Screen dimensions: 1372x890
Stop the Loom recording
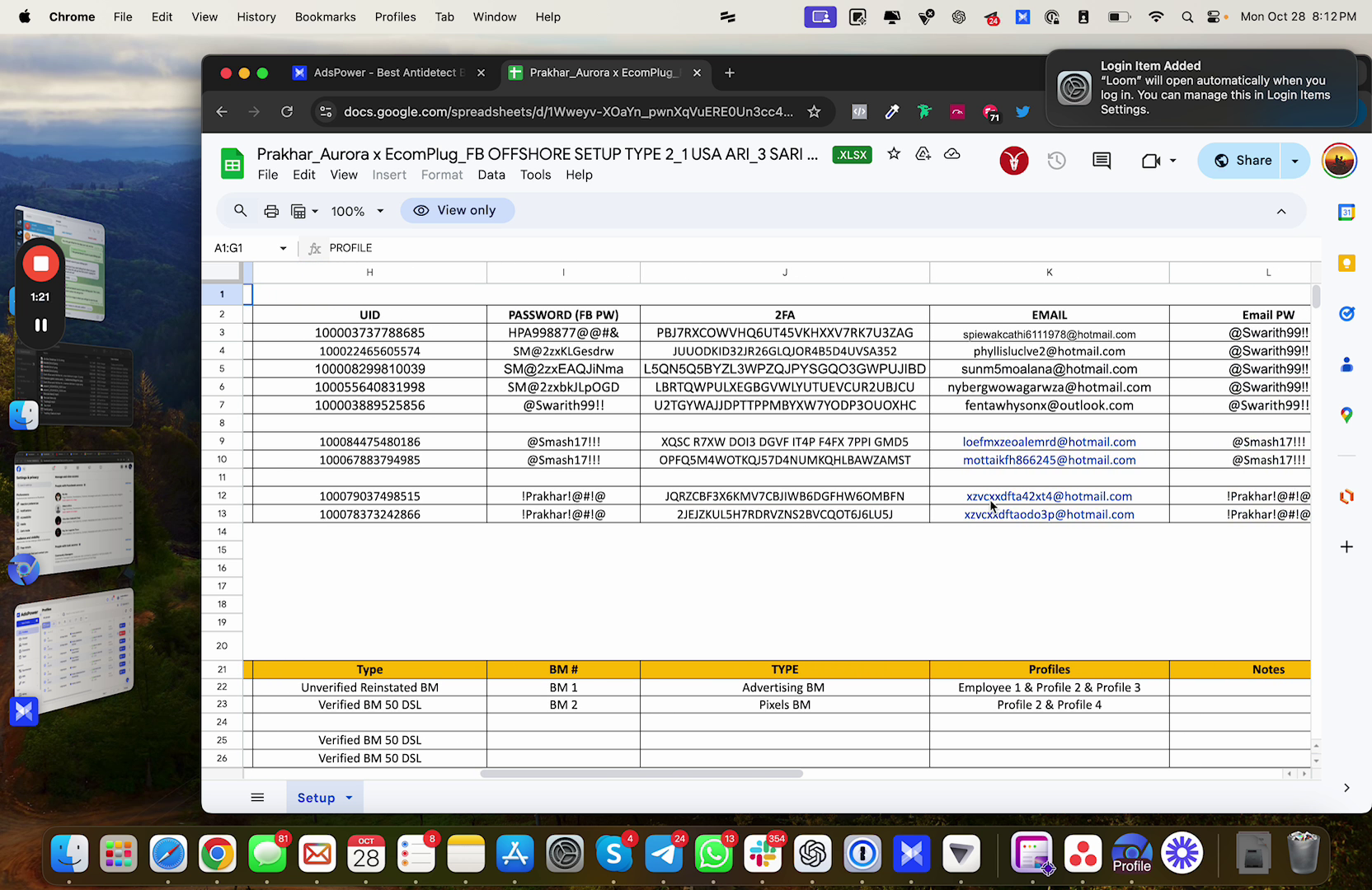(40, 264)
